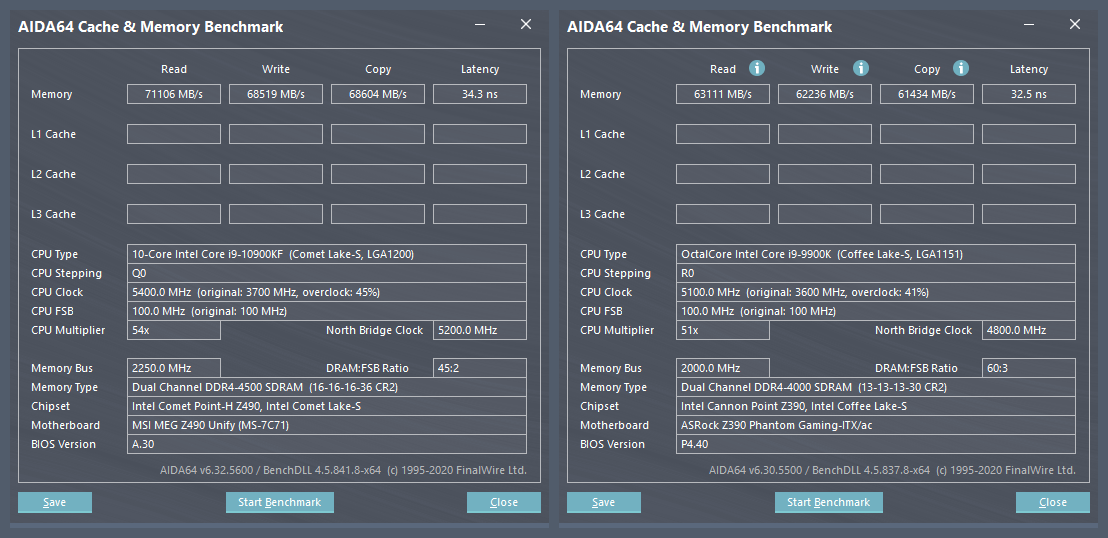The width and height of the screenshot is (1108, 538).
Task: Start Benchmark in the i9-9900K window
Action: (x=828, y=502)
